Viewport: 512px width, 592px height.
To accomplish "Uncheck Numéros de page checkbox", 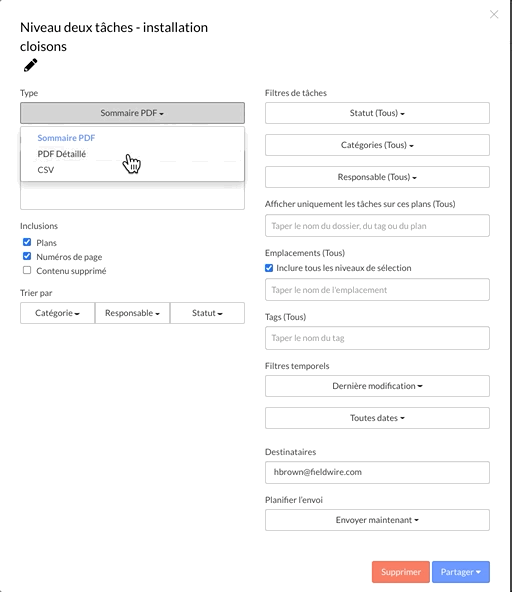I will pos(27,256).
